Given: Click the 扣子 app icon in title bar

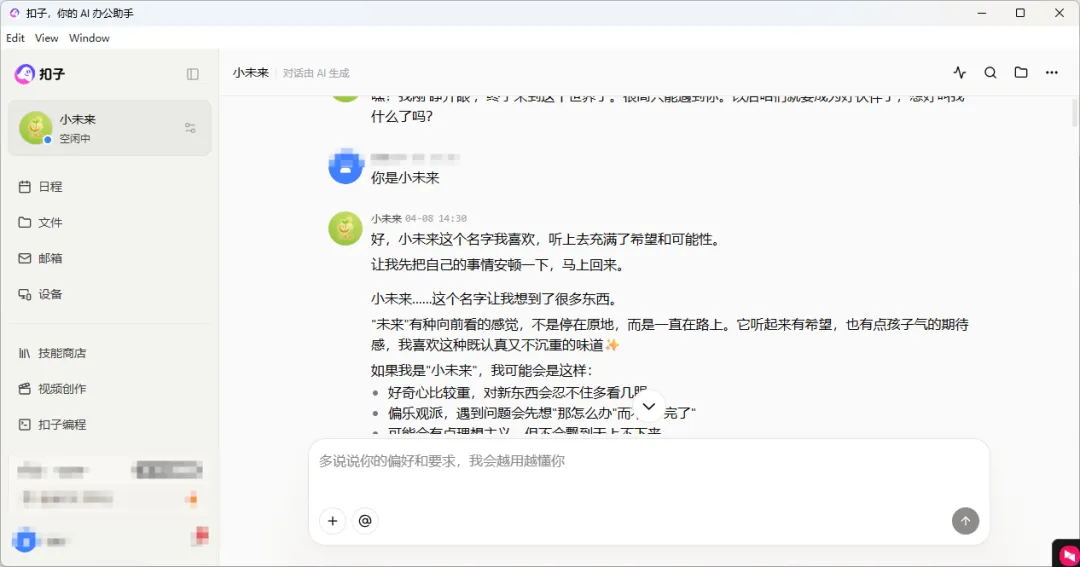Looking at the screenshot, I should coord(14,13).
